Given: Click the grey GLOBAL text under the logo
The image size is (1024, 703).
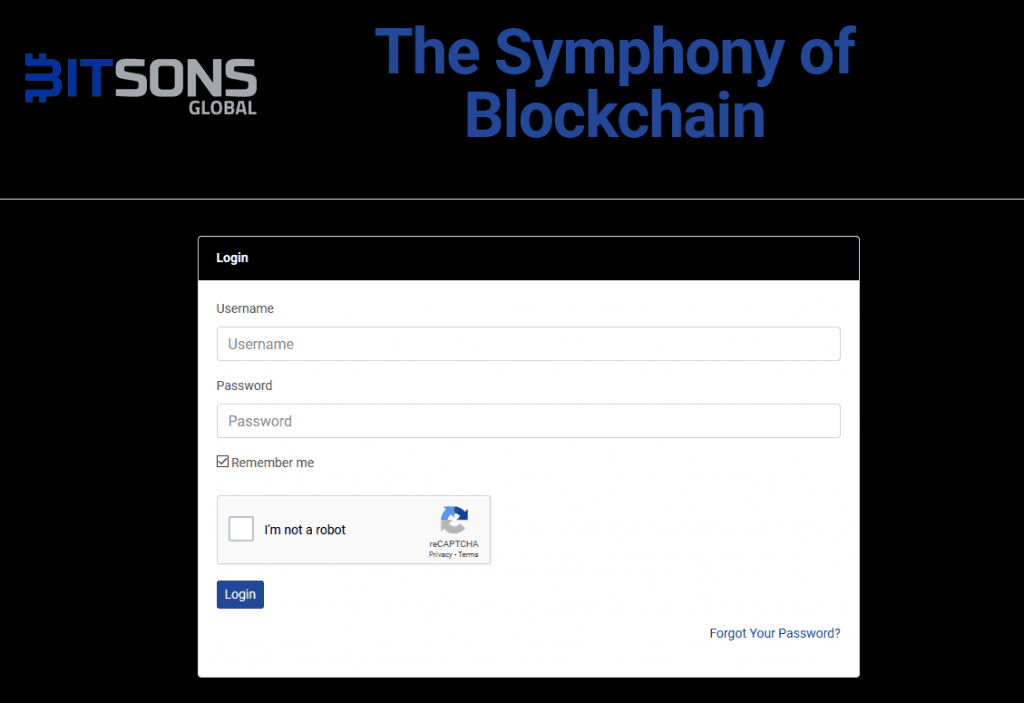Looking at the screenshot, I should [223, 108].
